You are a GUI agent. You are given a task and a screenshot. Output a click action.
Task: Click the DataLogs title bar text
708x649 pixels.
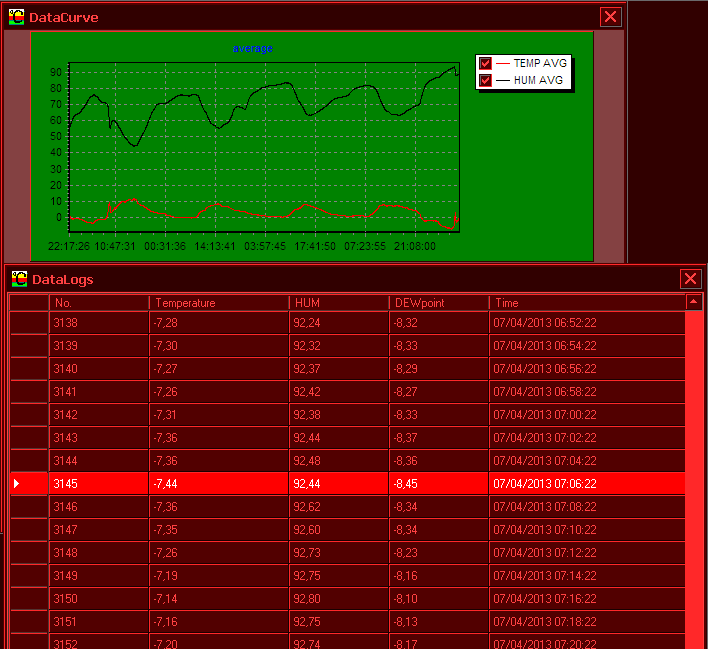coord(63,280)
